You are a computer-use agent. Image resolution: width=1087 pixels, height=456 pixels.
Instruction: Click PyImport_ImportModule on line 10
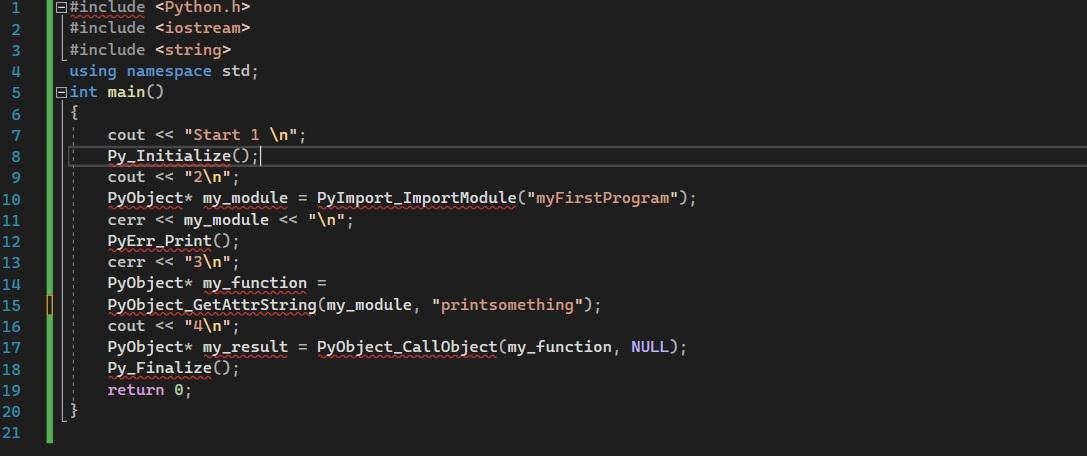(417, 198)
